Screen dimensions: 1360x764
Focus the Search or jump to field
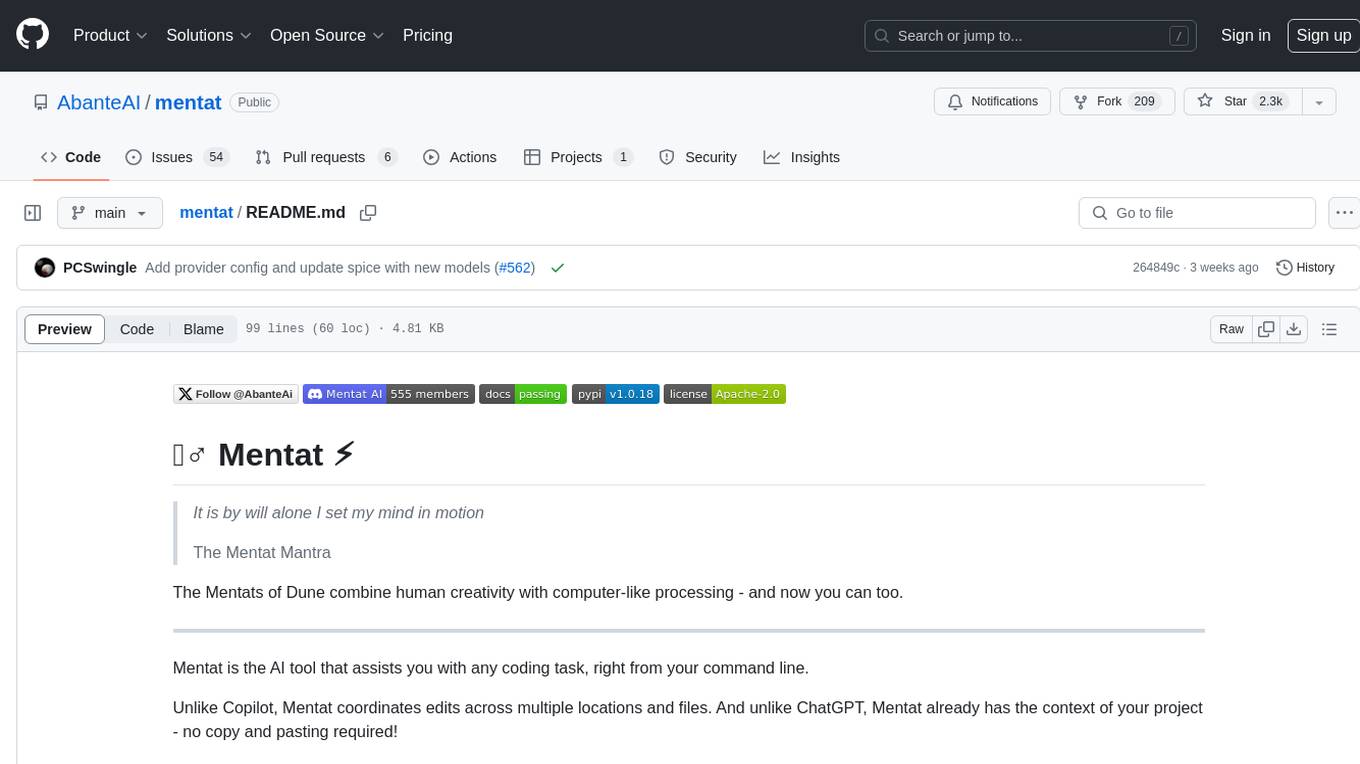click(1032, 35)
